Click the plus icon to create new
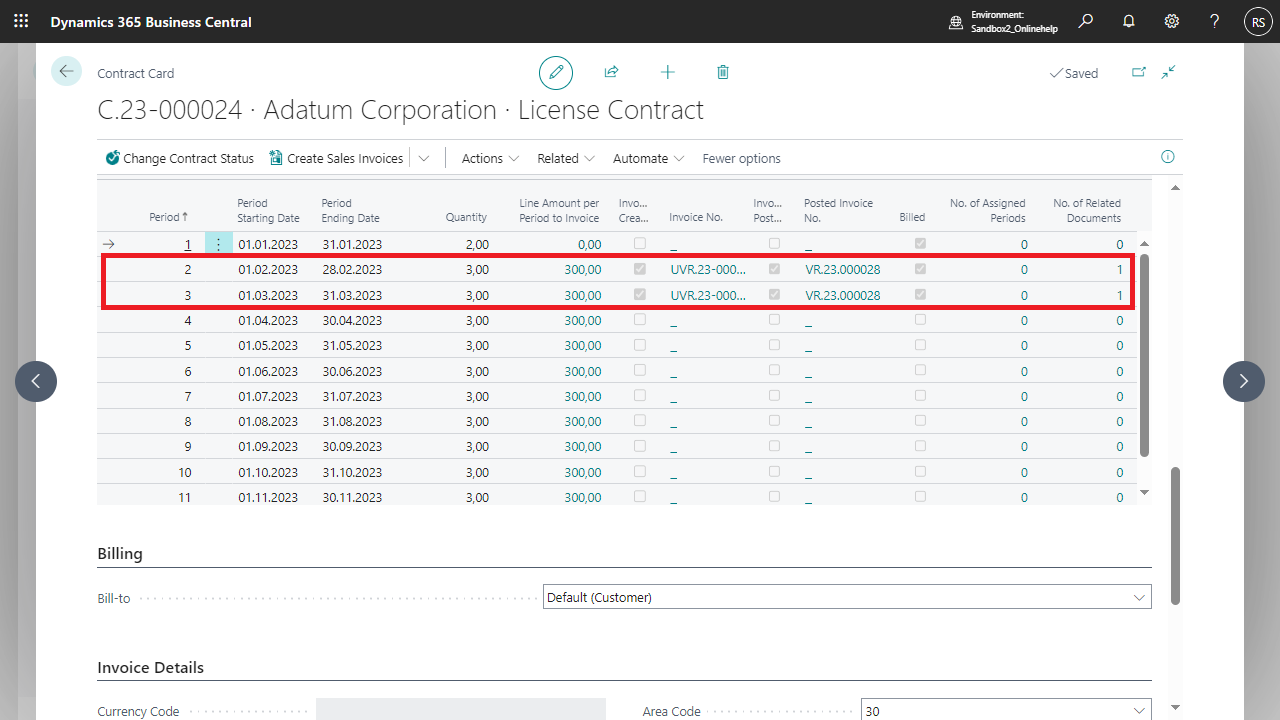The height and width of the screenshot is (720, 1280). (667, 72)
